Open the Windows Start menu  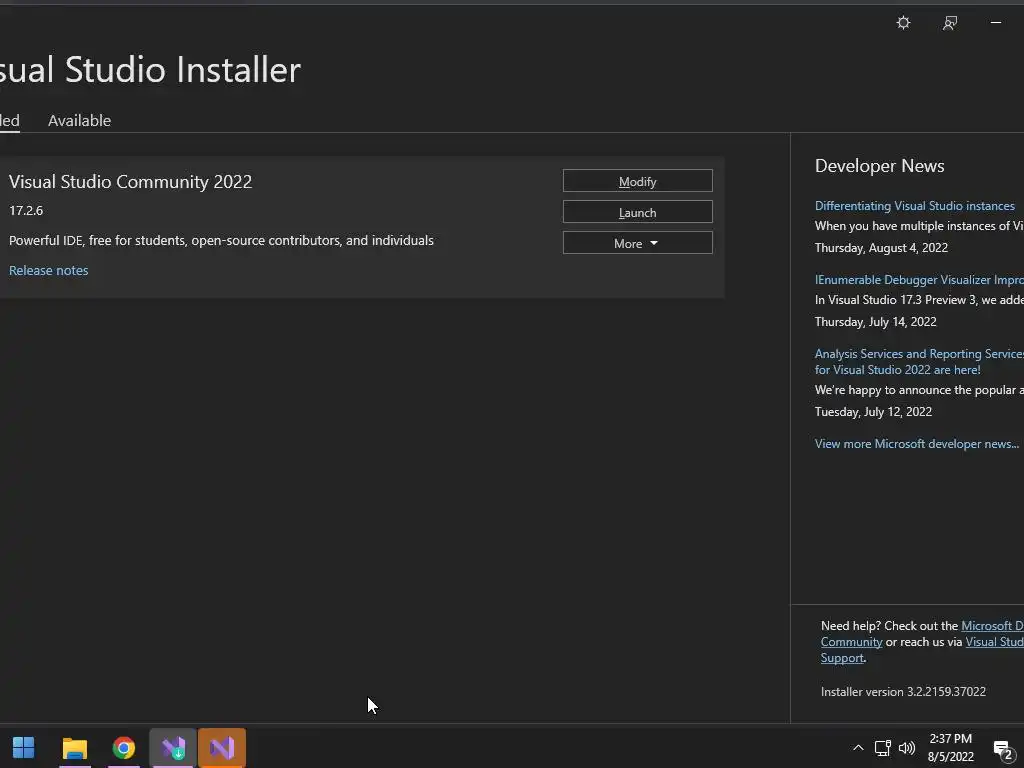(x=24, y=748)
